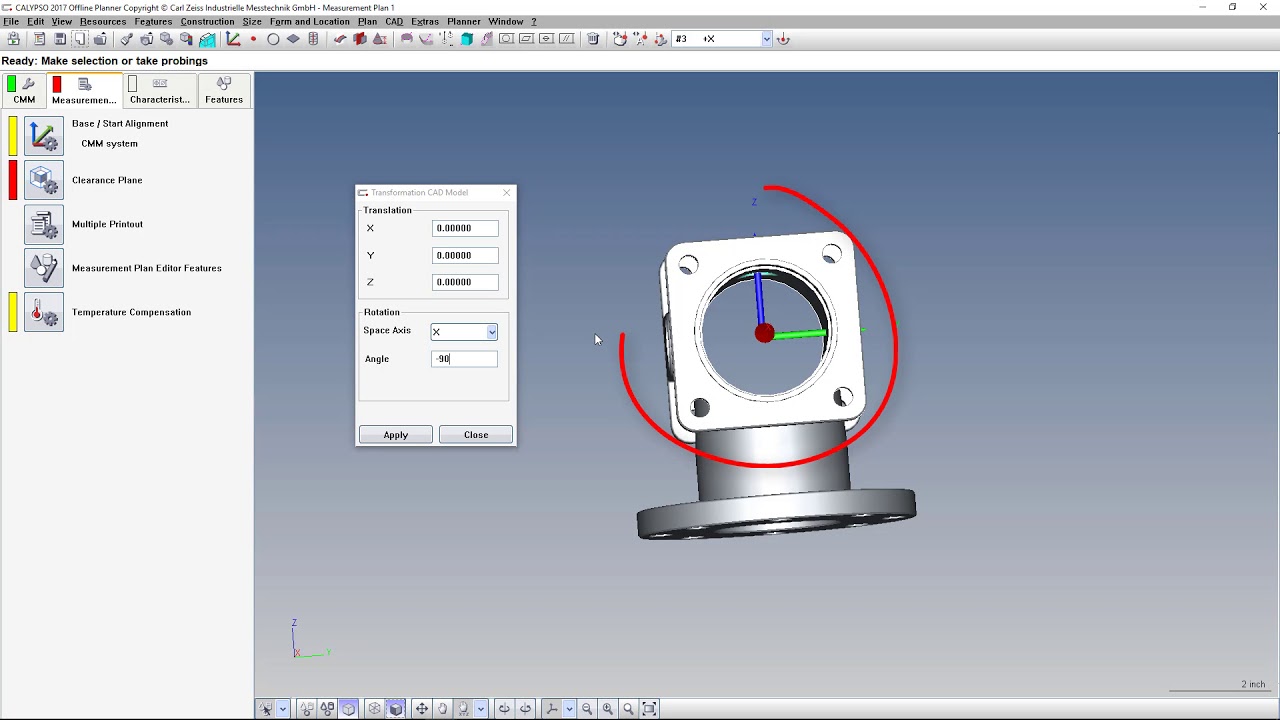Select the cone feature toolbar icon
Image resolution: width=1280 pixels, height=720 pixels.
coord(378,39)
